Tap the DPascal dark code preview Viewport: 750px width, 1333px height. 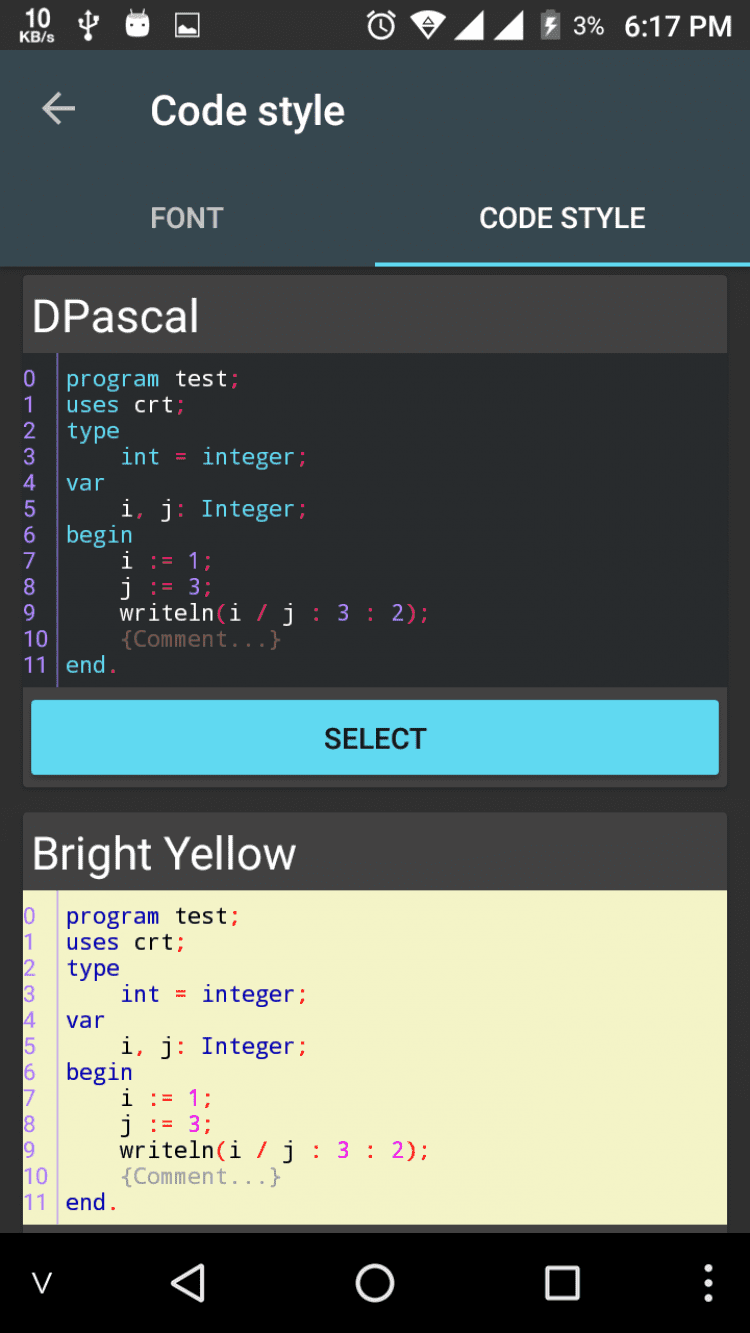point(375,520)
